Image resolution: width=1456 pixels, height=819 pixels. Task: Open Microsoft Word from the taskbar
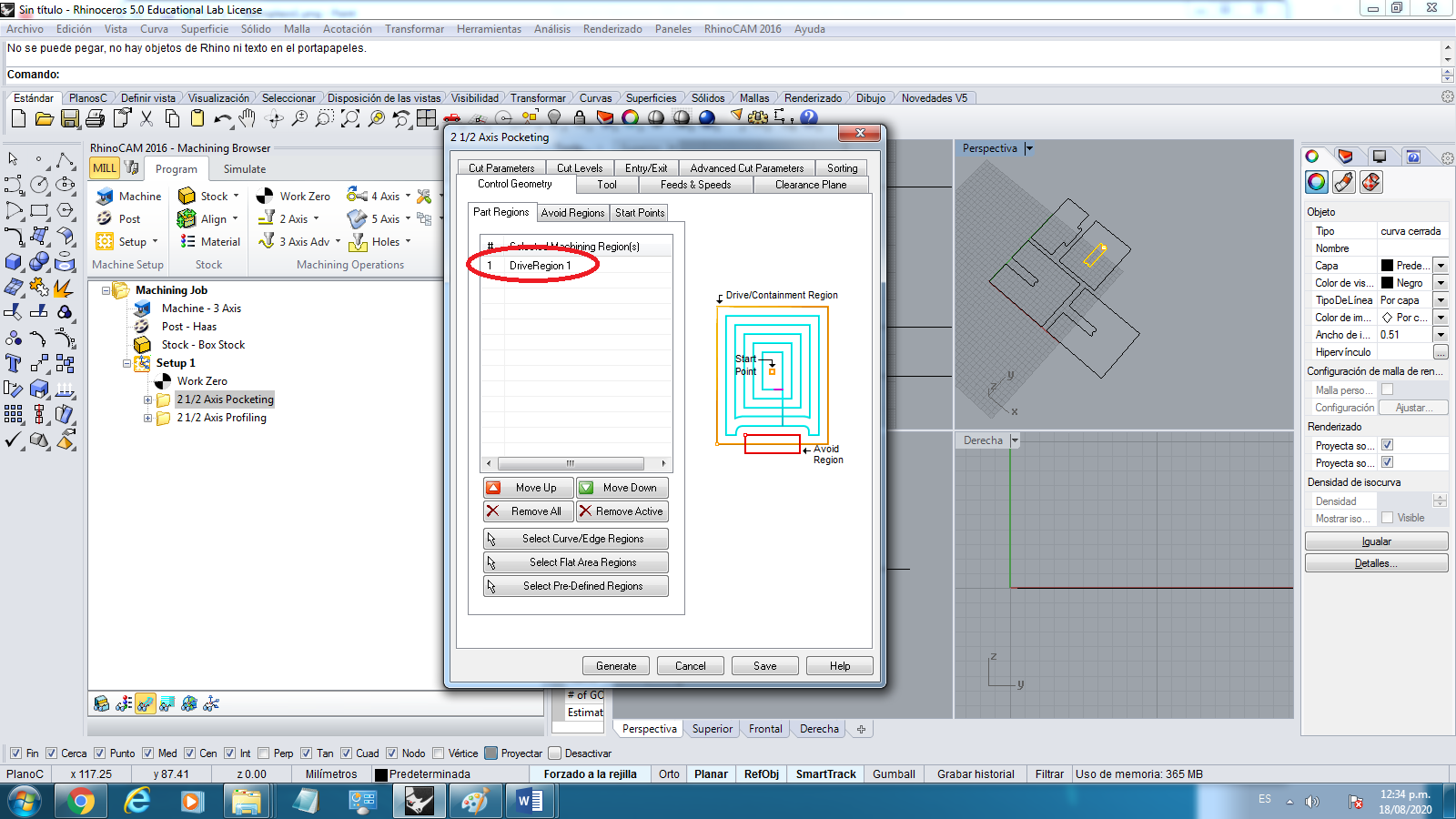click(529, 802)
